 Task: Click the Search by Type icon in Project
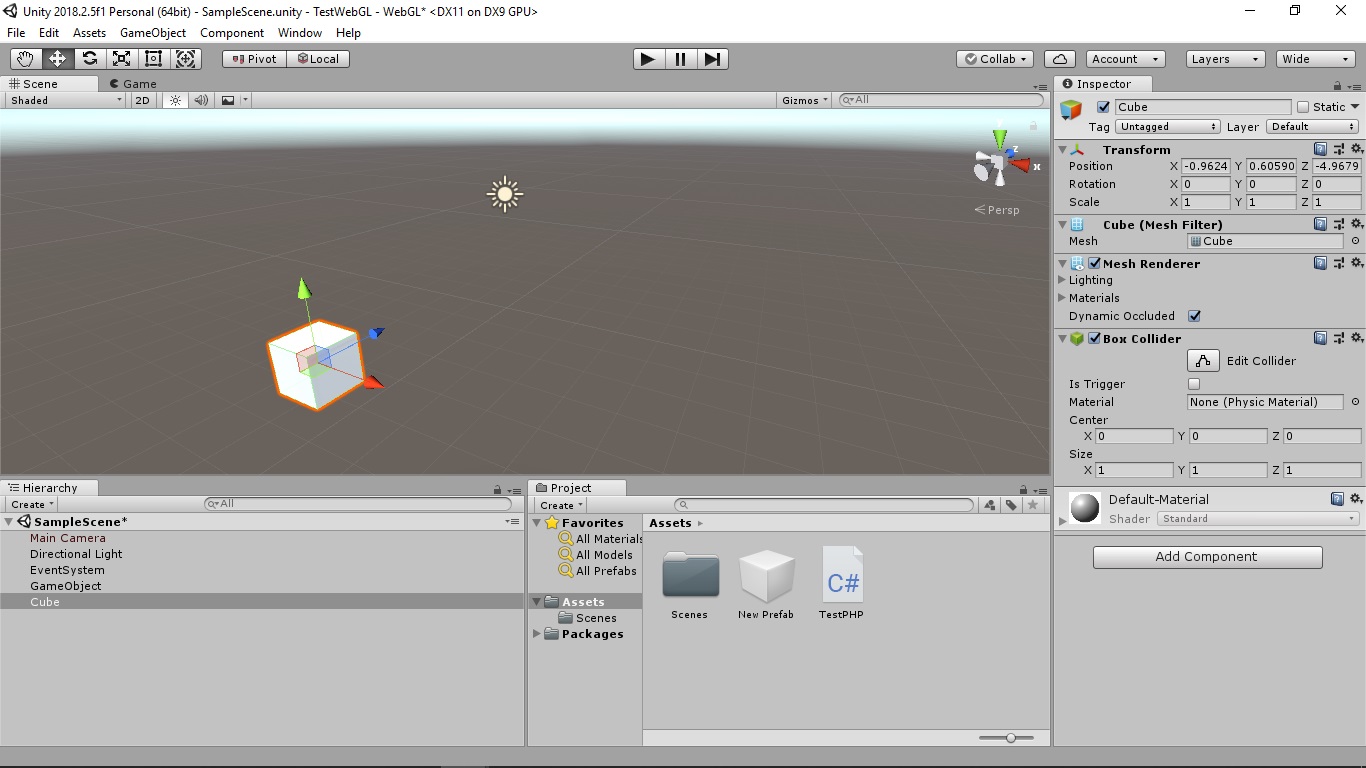click(x=989, y=505)
